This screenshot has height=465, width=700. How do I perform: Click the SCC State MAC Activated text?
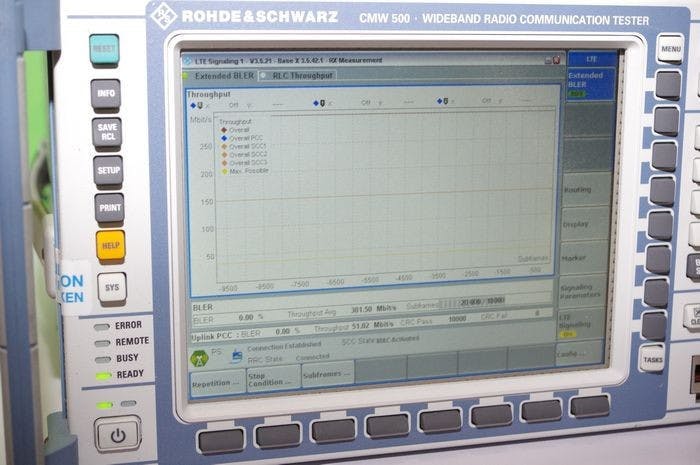(x=380, y=340)
